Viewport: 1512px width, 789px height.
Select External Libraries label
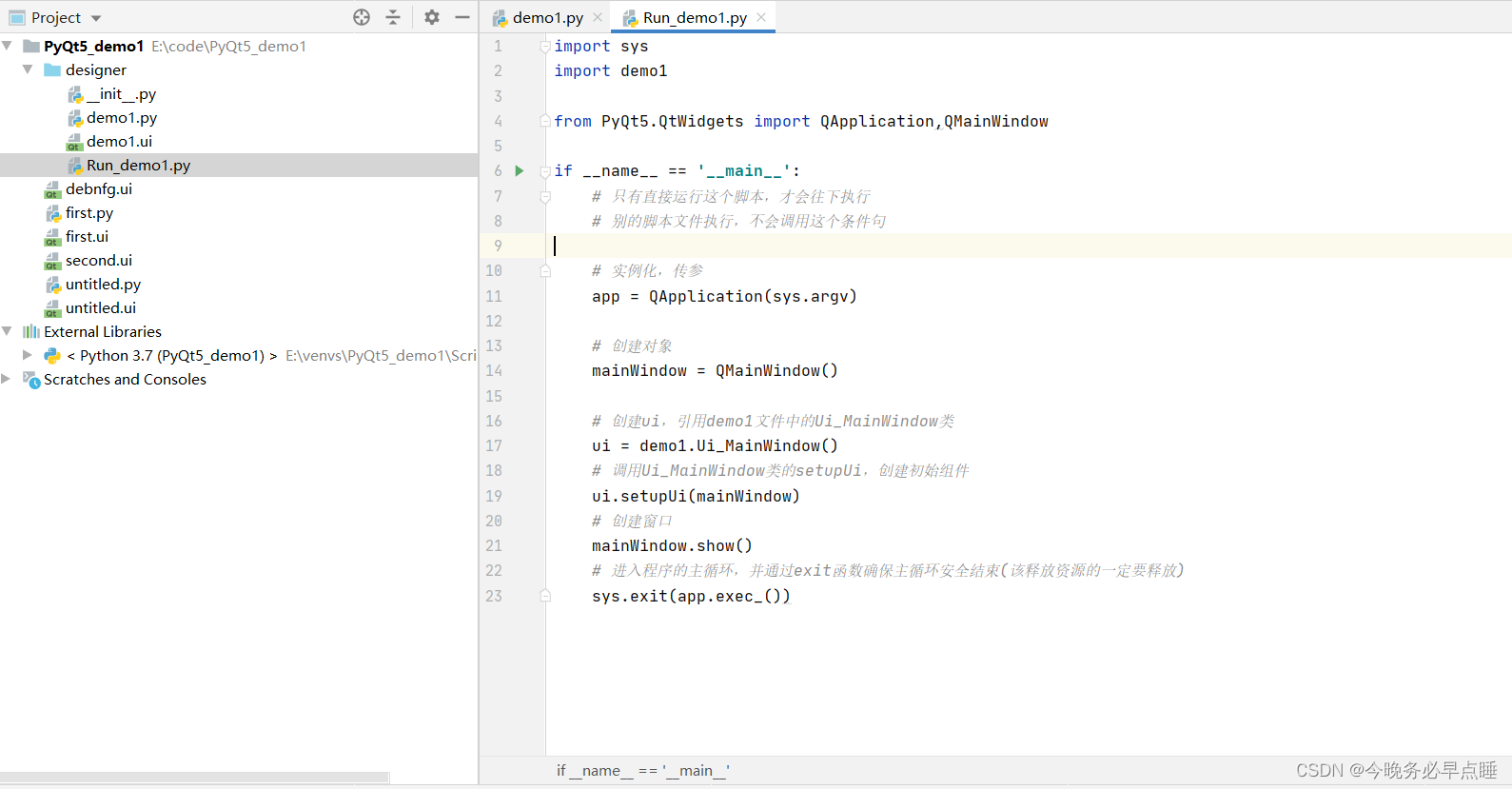(x=103, y=331)
